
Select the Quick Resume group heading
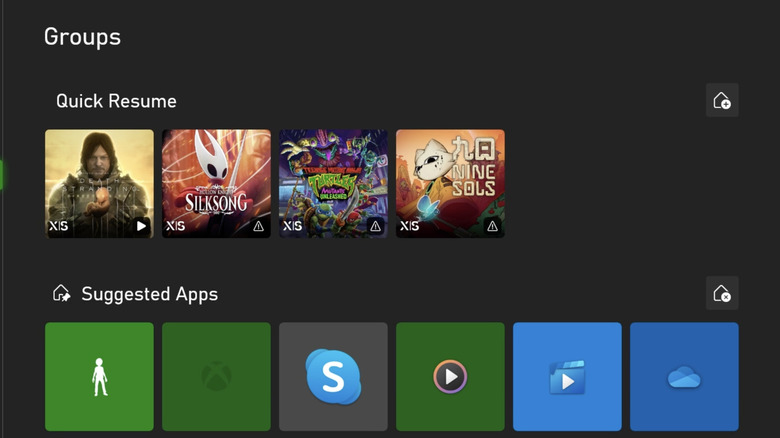[116, 101]
